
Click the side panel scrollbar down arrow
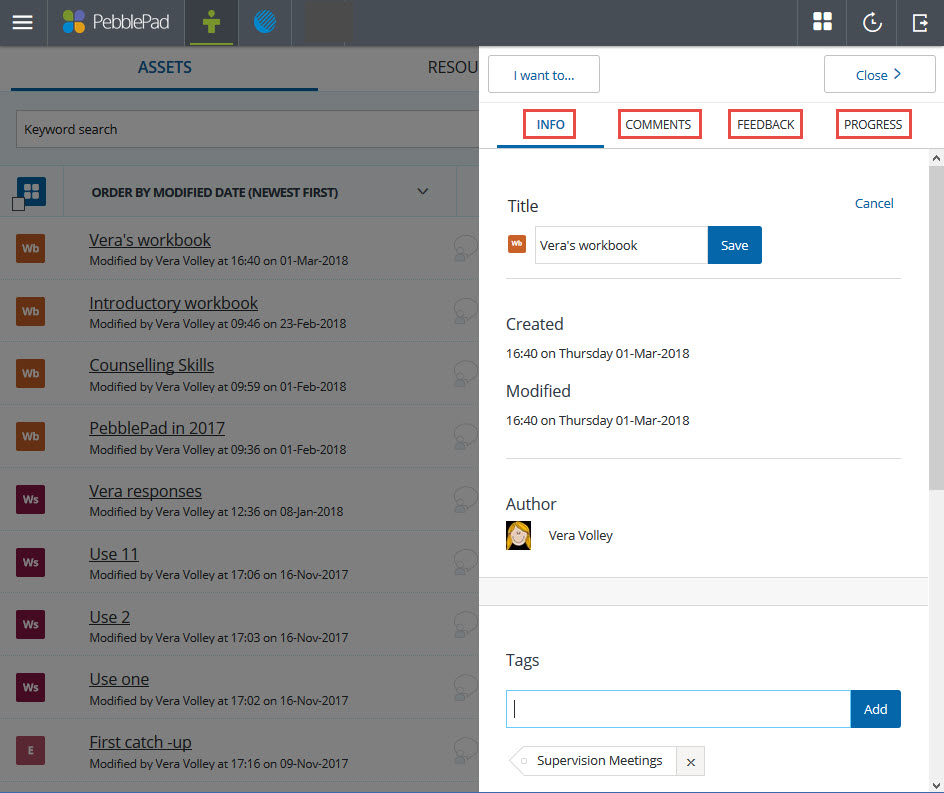[936, 783]
